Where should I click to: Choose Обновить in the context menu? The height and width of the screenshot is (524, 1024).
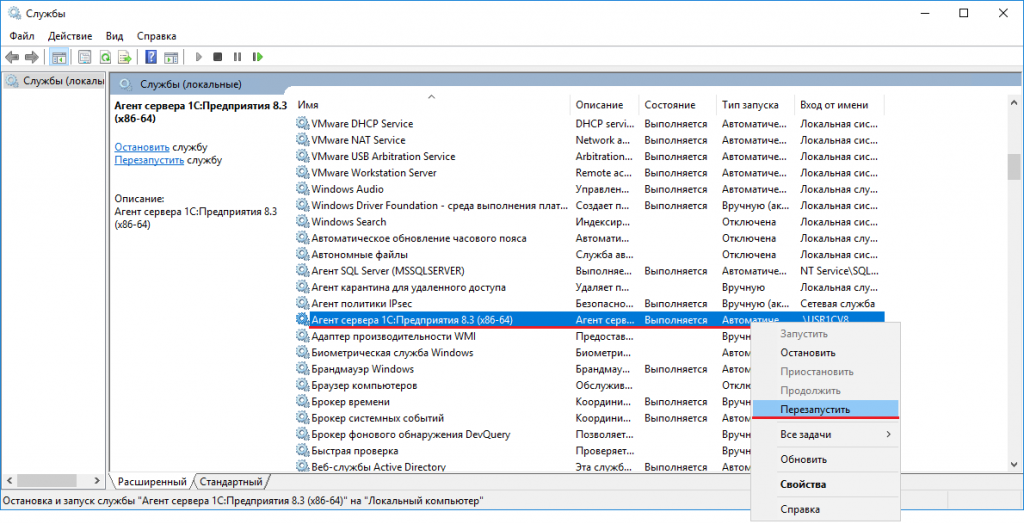[825, 459]
